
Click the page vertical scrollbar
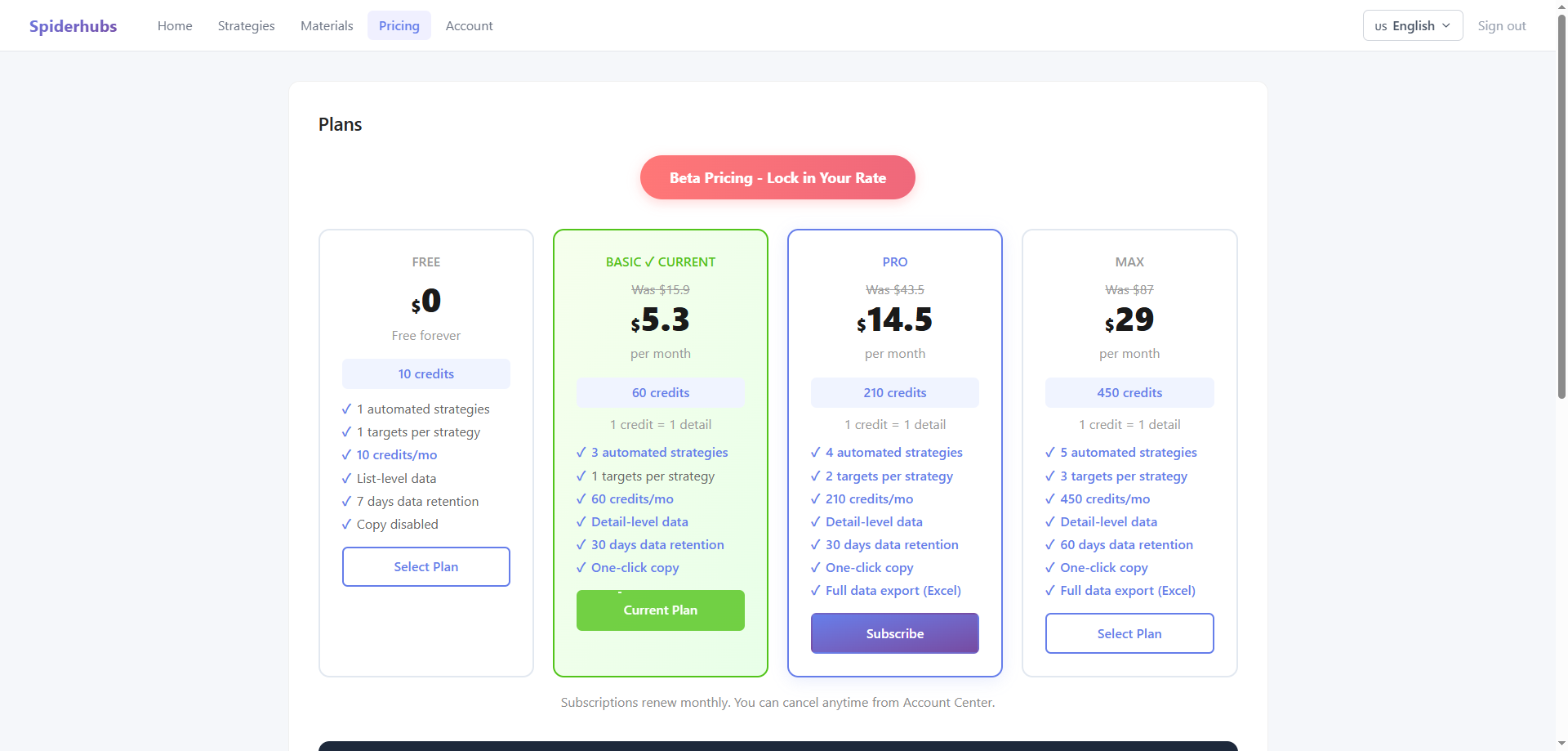[1561, 204]
